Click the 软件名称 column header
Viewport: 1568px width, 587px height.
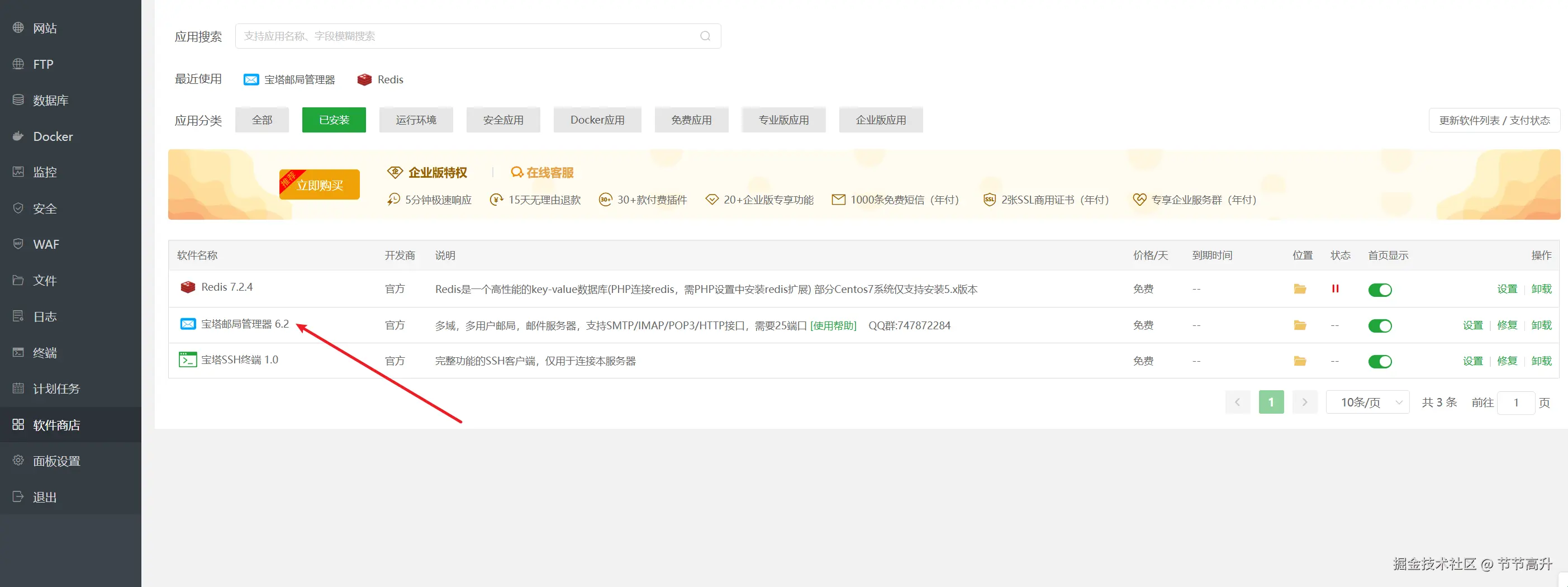click(x=197, y=255)
